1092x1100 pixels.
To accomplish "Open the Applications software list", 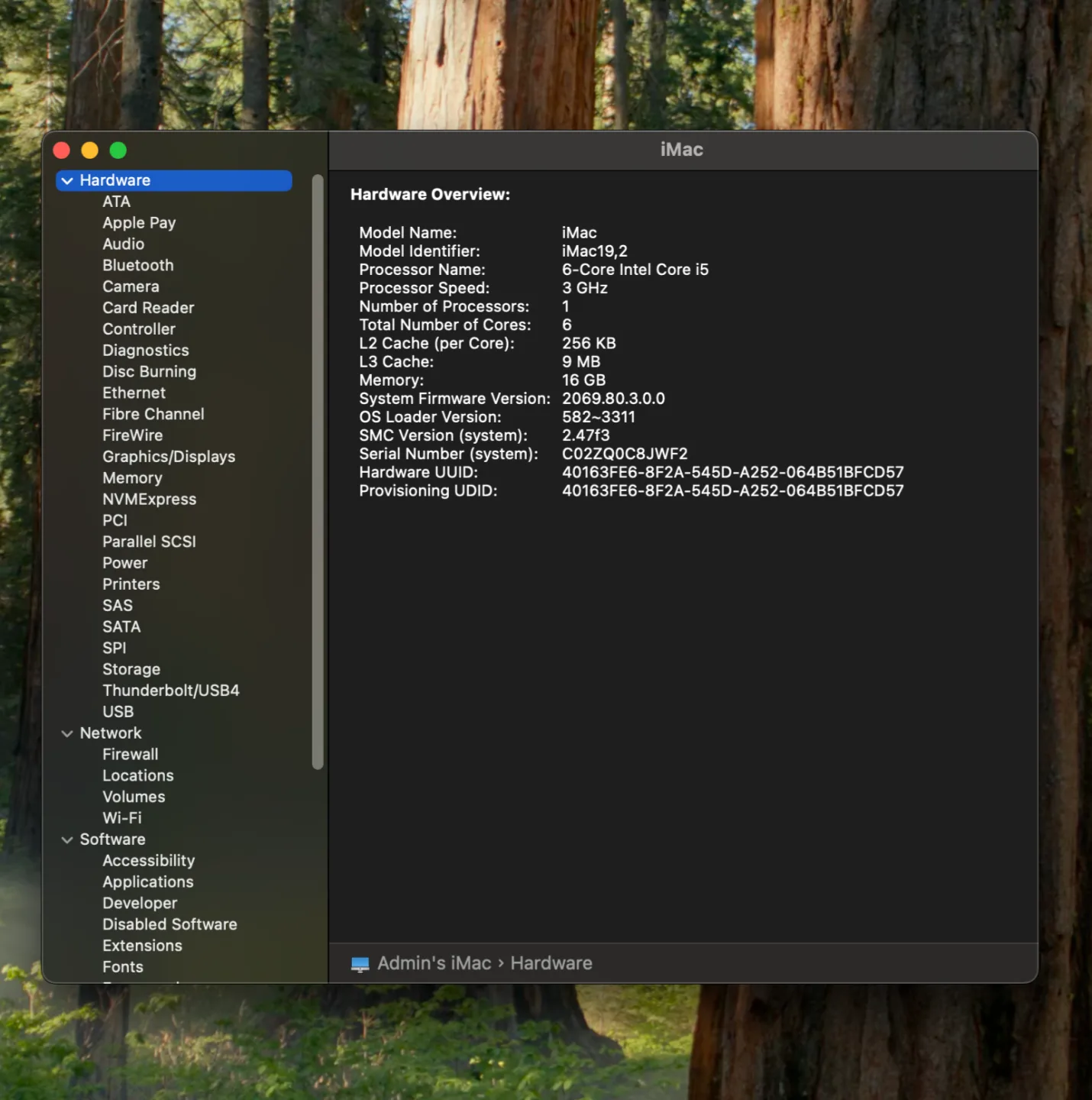I will pyautogui.click(x=147, y=882).
